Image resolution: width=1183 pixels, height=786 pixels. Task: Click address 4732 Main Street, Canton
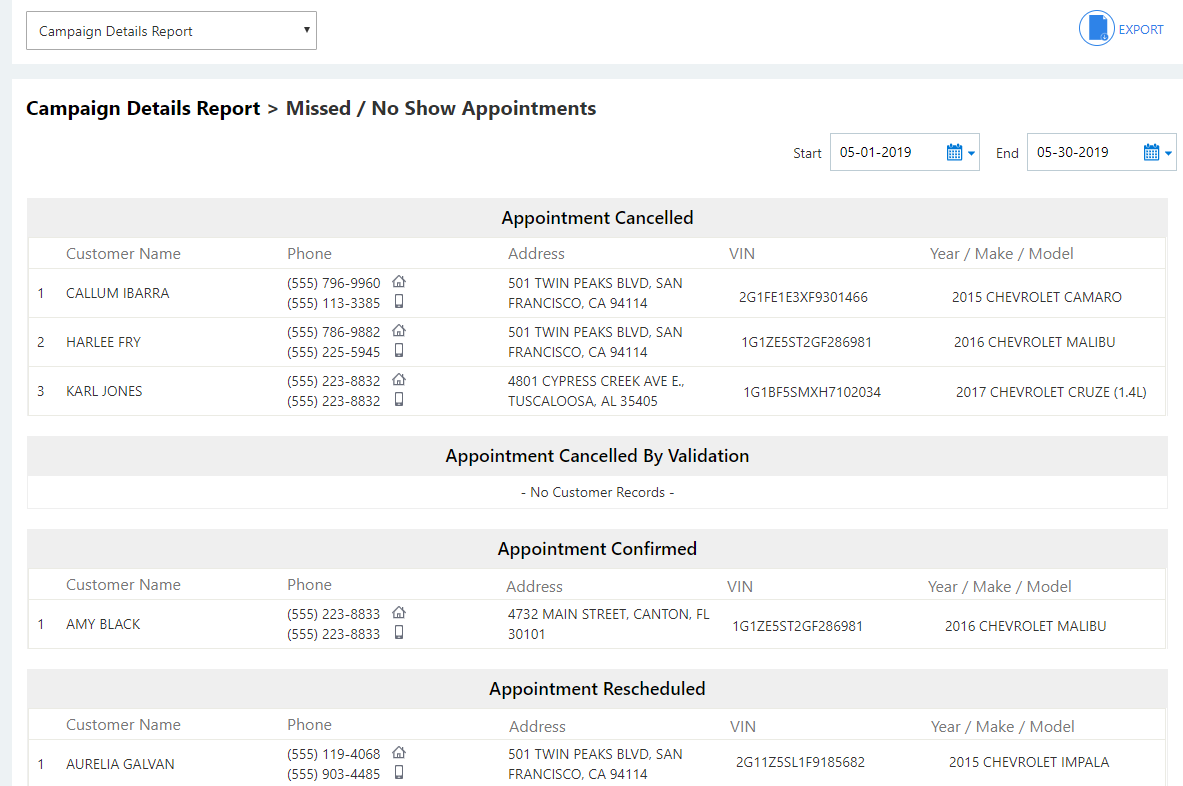click(609, 625)
